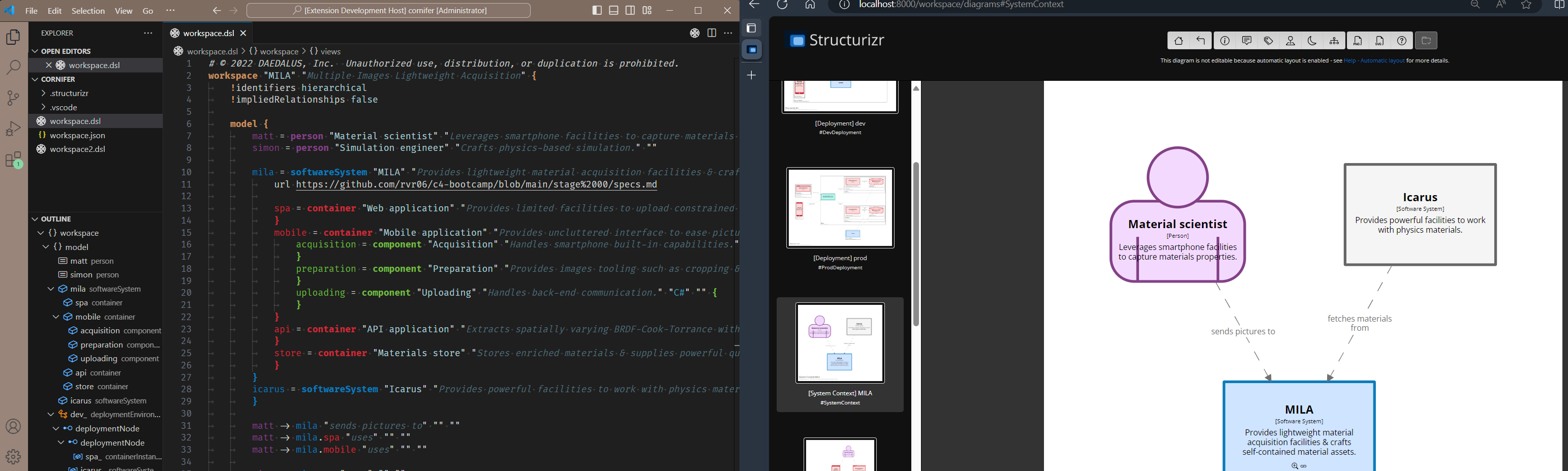The image size is (1568, 471).
Task: Click the Structurizr preview icon in editor title
Action: [x=694, y=34]
